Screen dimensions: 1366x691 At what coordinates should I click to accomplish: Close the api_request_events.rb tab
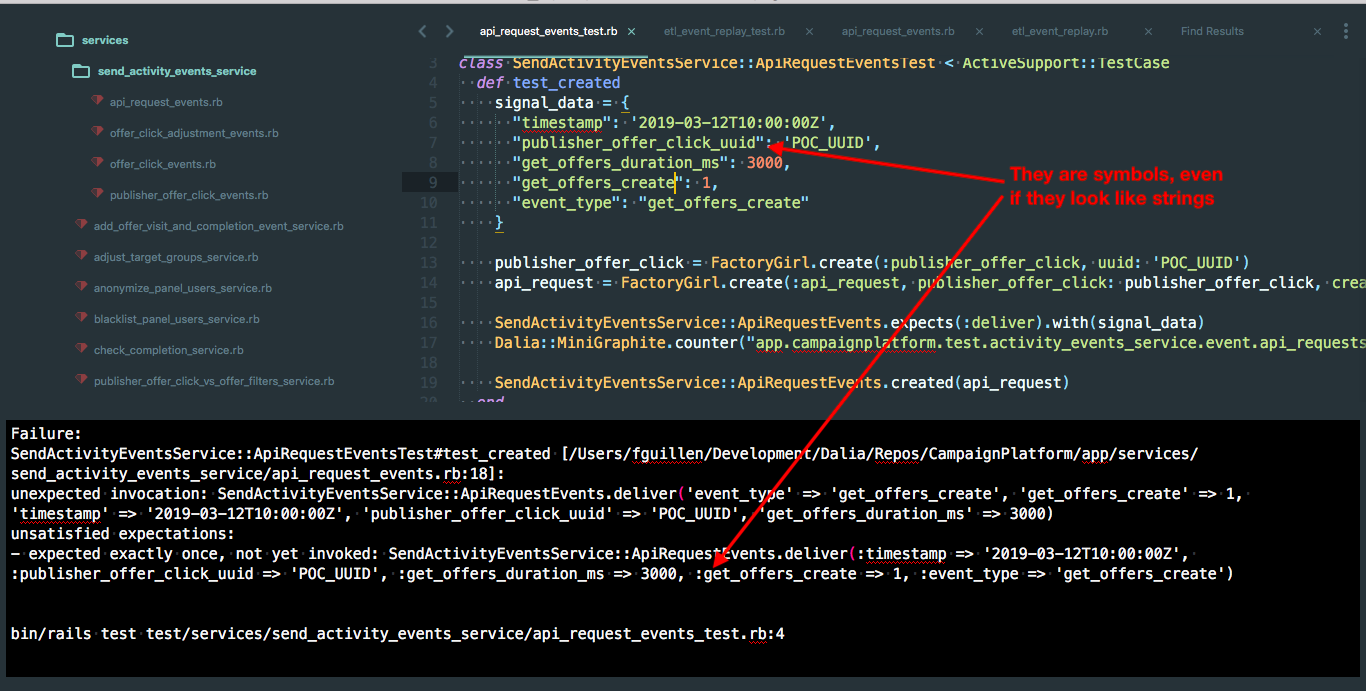979,31
